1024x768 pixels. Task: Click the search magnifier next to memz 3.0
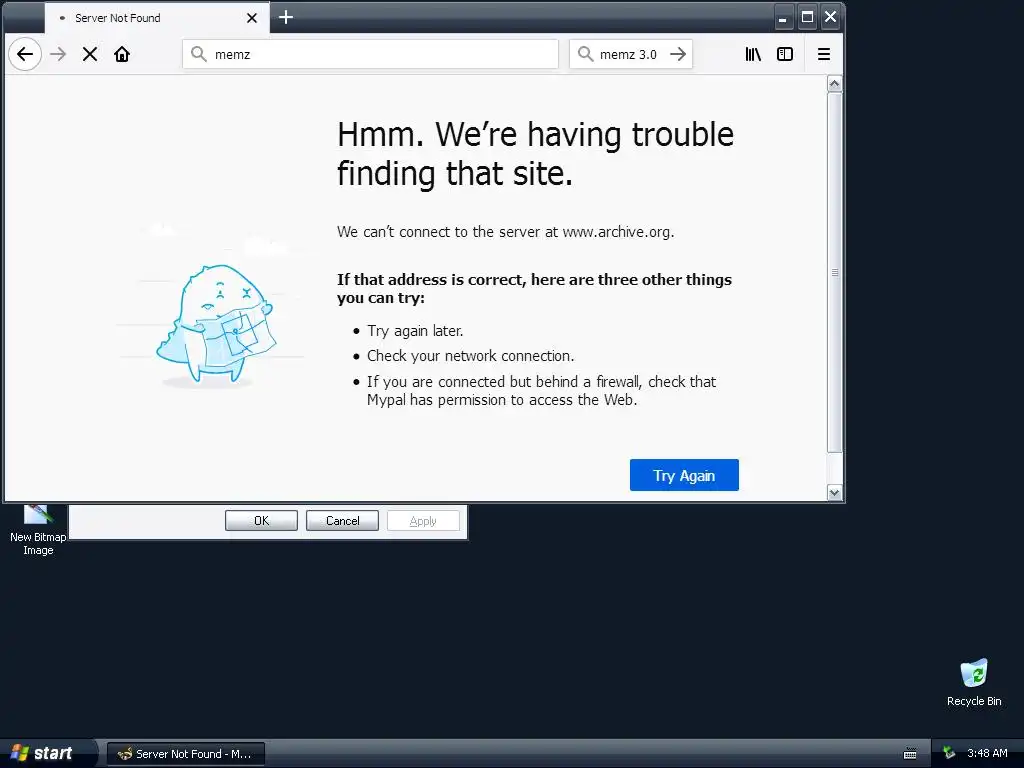pyautogui.click(x=586, y=54)
